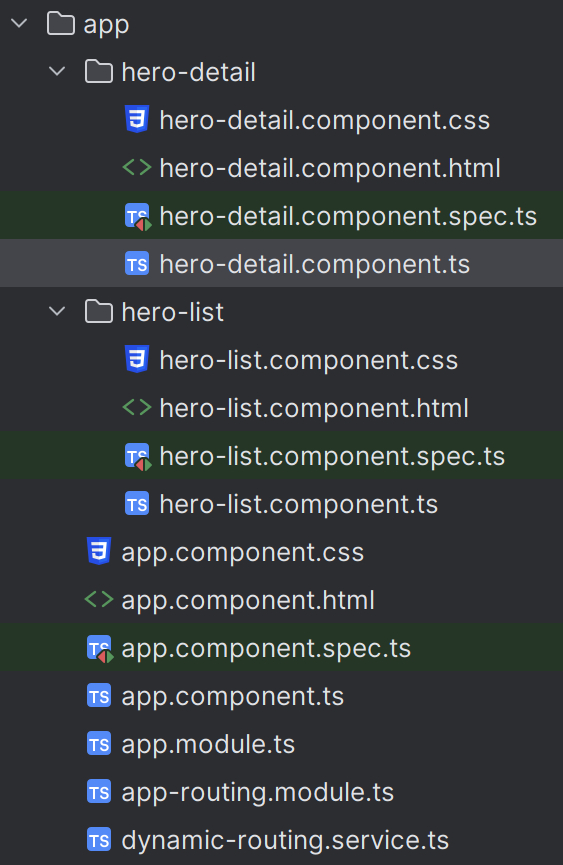The width and height of the screenshot is (563, 865).
Task: Collapse the hero-detail folder chevron
Action: (x=57, y=71)
